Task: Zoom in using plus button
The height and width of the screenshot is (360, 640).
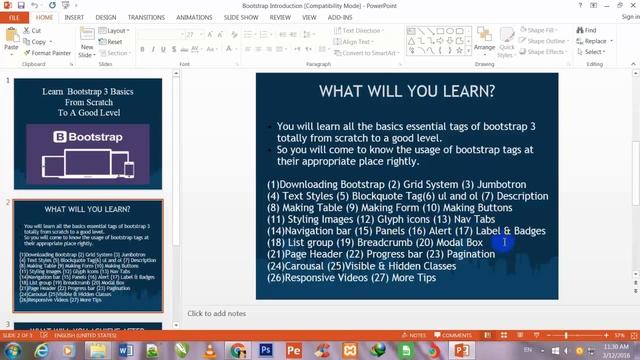Action: (x=606, y=335)
